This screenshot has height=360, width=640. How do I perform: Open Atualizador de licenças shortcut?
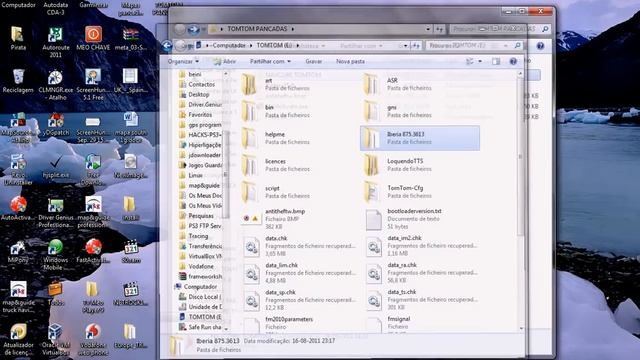pyautogui.click(x=18, y=340)
